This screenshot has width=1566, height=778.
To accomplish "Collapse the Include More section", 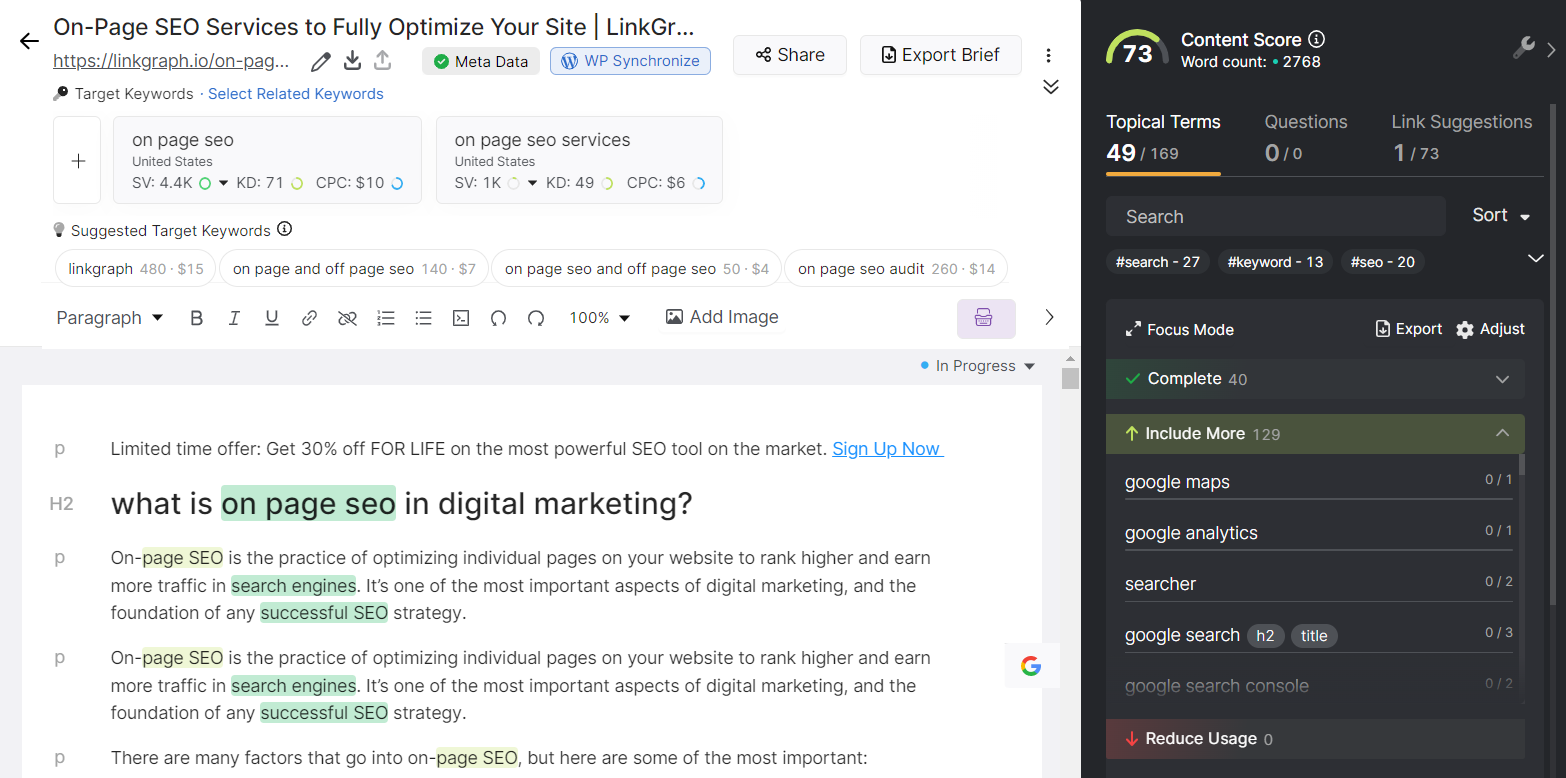I will pos(1315,434).
